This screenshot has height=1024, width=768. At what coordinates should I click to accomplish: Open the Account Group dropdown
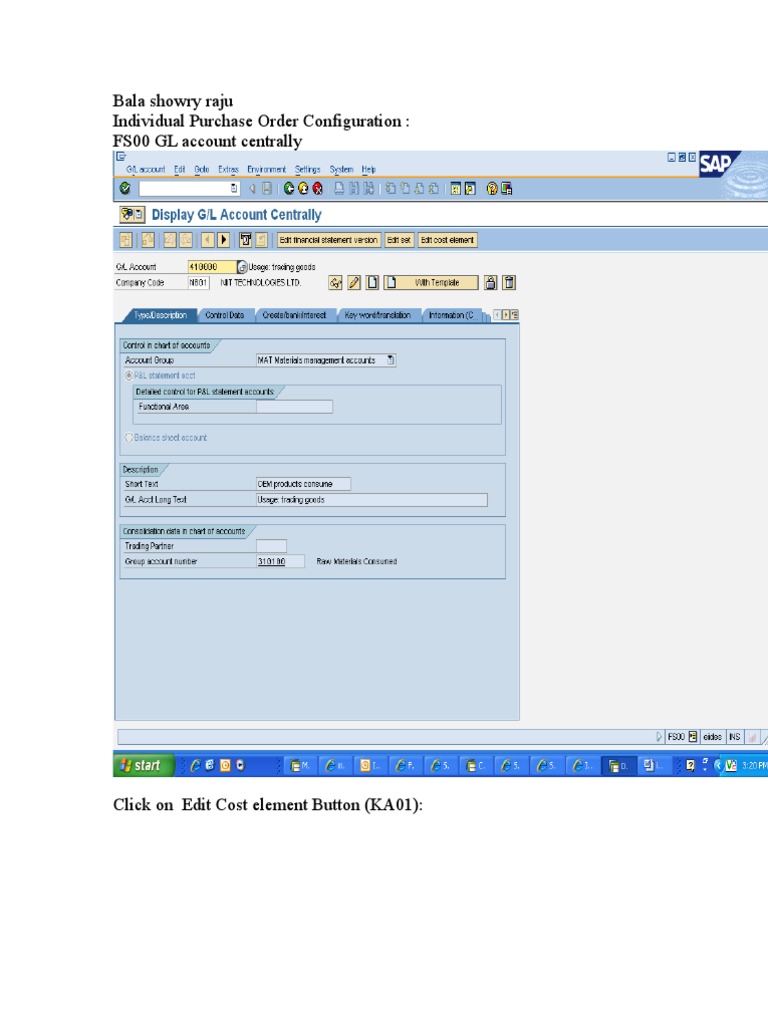click(391, 360)
